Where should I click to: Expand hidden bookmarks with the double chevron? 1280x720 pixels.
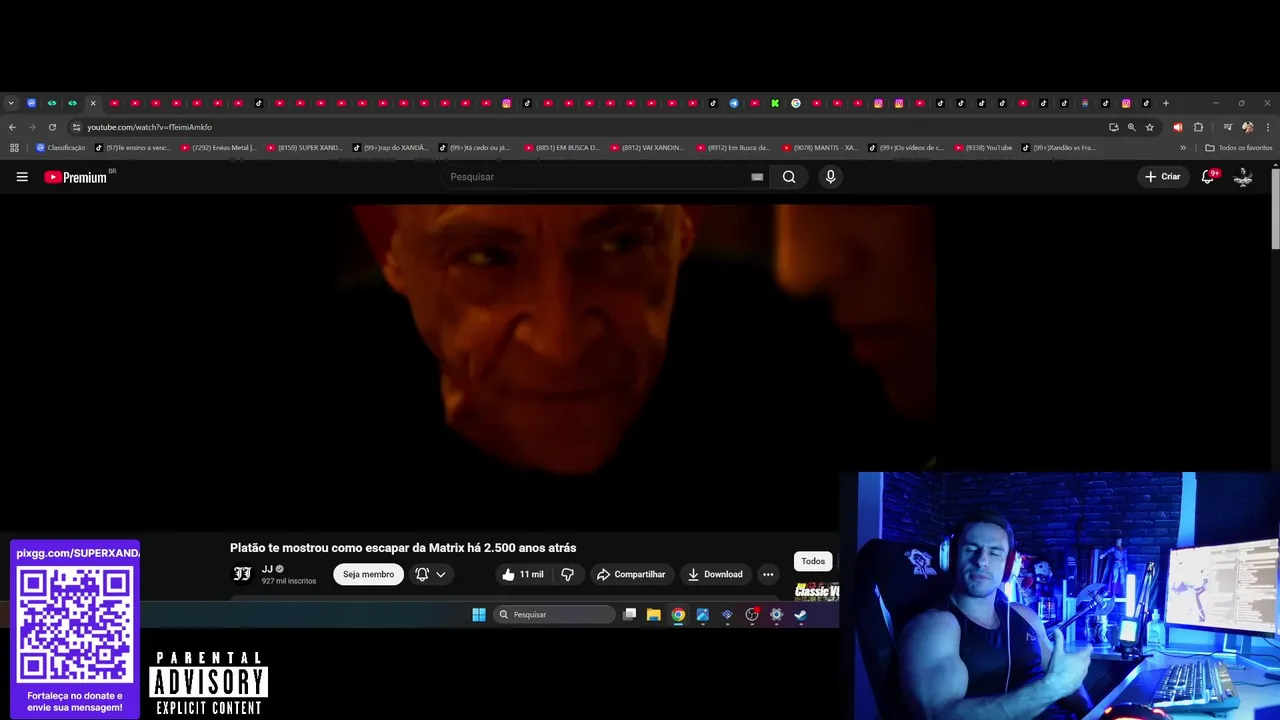click(x=1183, y=148)
